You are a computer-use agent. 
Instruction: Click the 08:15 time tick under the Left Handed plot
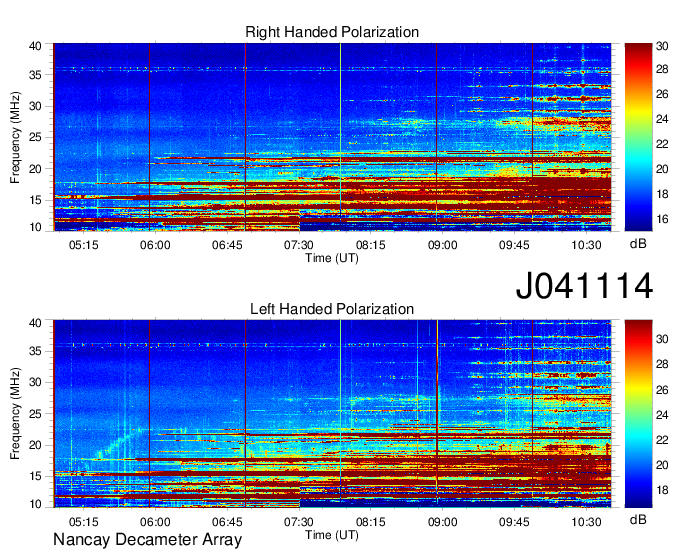click(370, 522)
